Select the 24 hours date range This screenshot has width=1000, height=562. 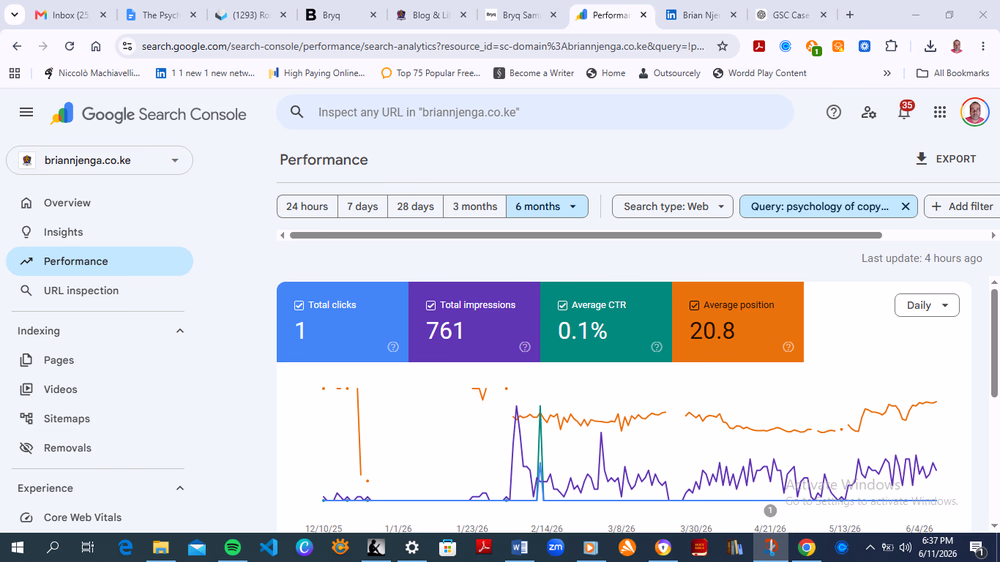pos(307,207)
